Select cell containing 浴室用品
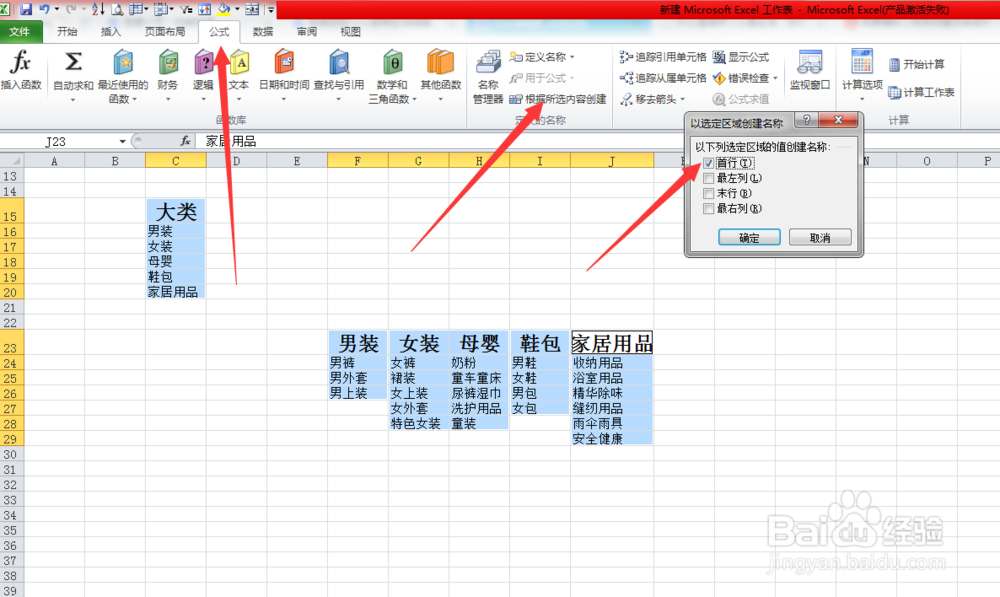This screenshot has width=1000, height=597. (612, 378)
